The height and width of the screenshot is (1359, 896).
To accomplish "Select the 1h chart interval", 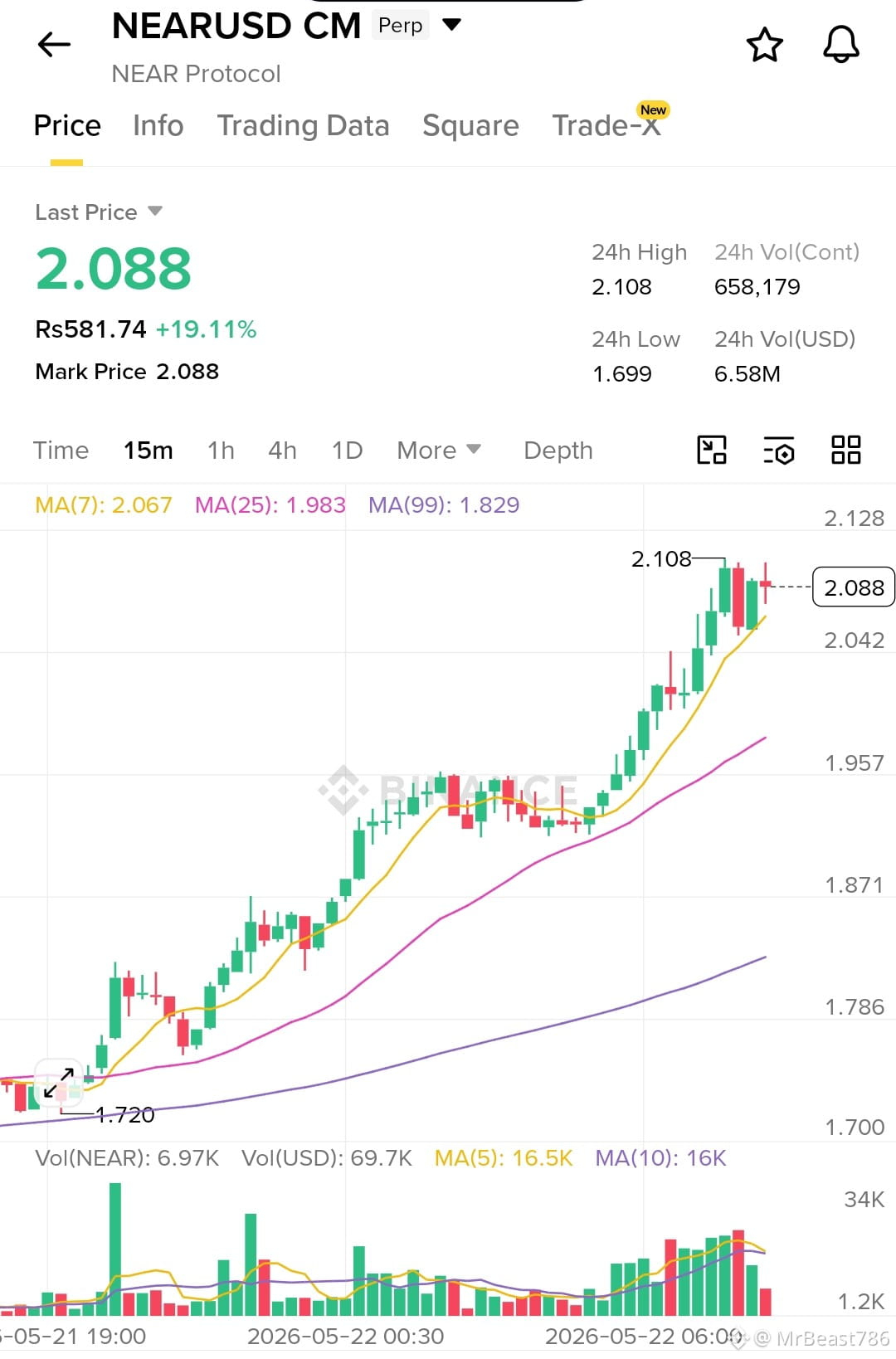I will tap(221, 451).
